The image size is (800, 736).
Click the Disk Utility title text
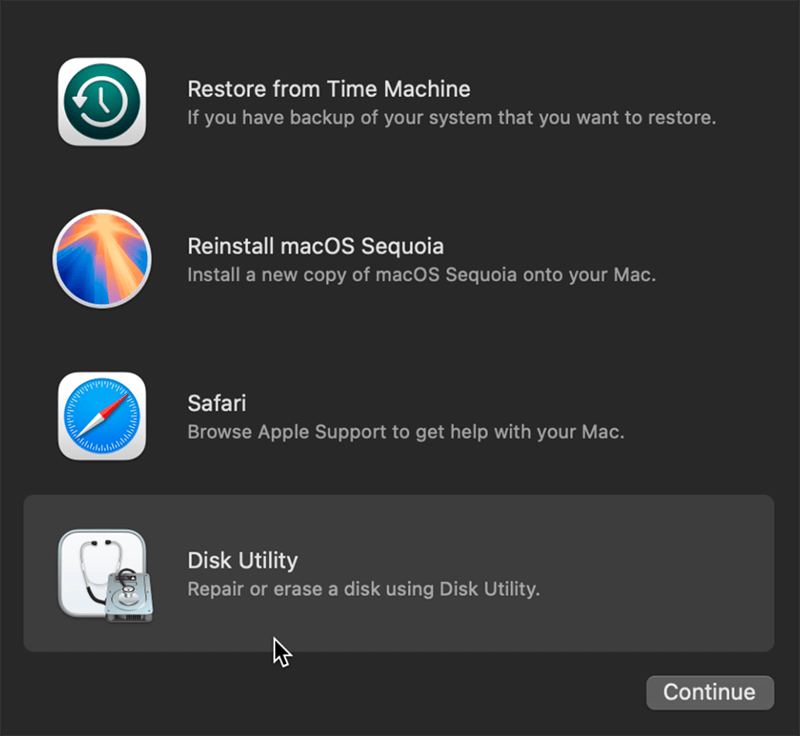pos(243,561)
